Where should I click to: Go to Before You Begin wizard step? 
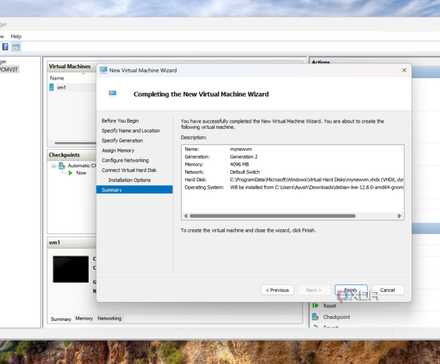[120, 121]
